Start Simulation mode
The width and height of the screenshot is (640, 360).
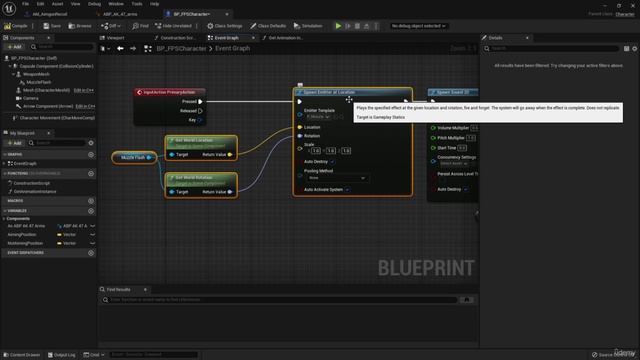(x=308, y=26)
